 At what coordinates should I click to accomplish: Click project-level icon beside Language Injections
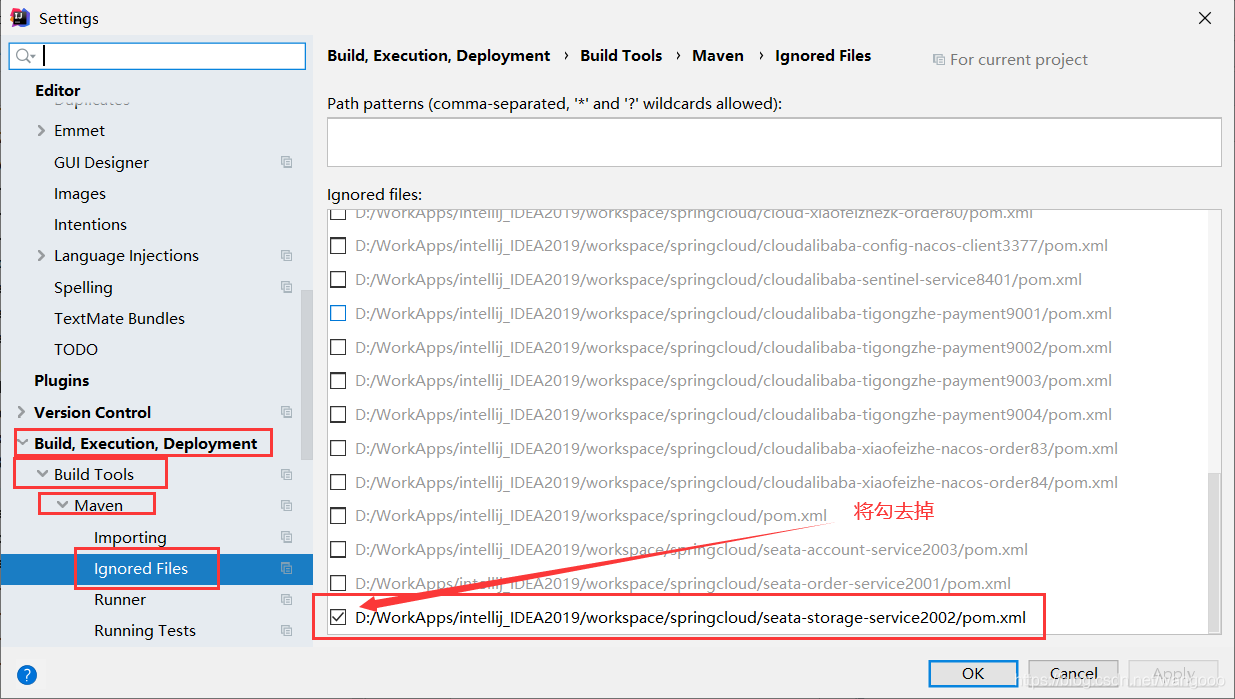(287, 256)
